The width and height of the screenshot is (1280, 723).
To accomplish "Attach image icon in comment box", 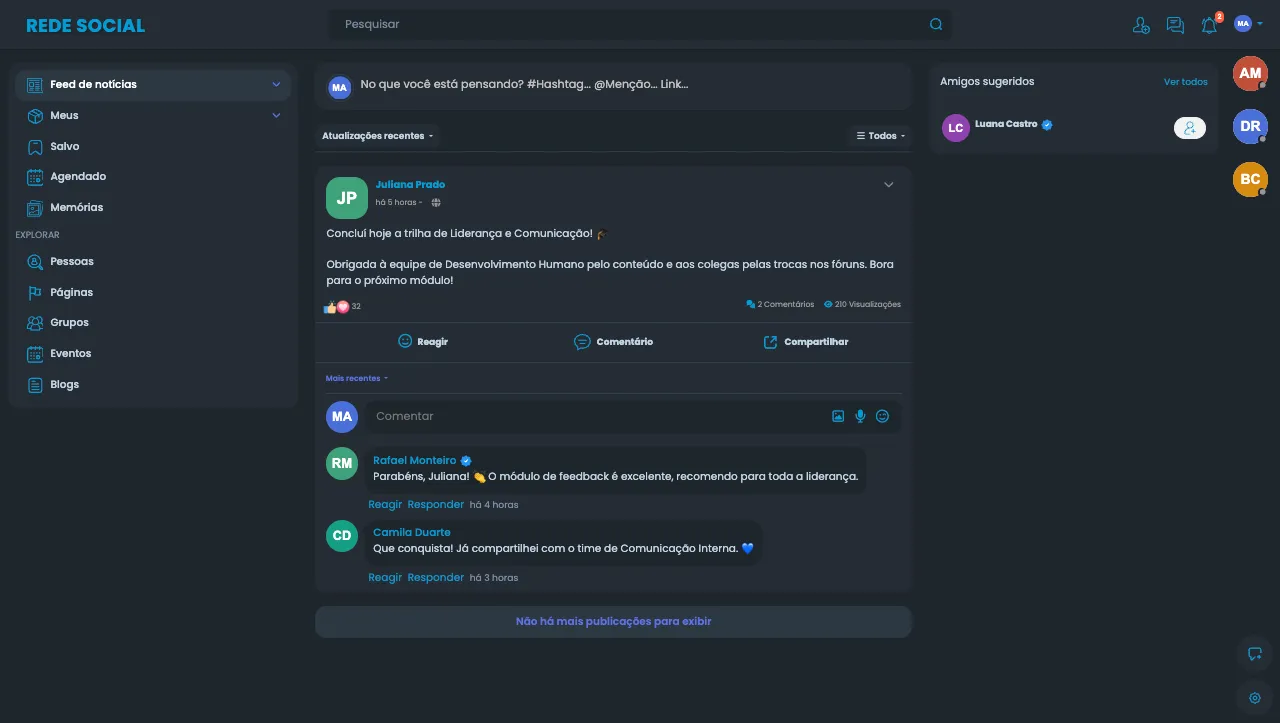I will coord(838,416).
